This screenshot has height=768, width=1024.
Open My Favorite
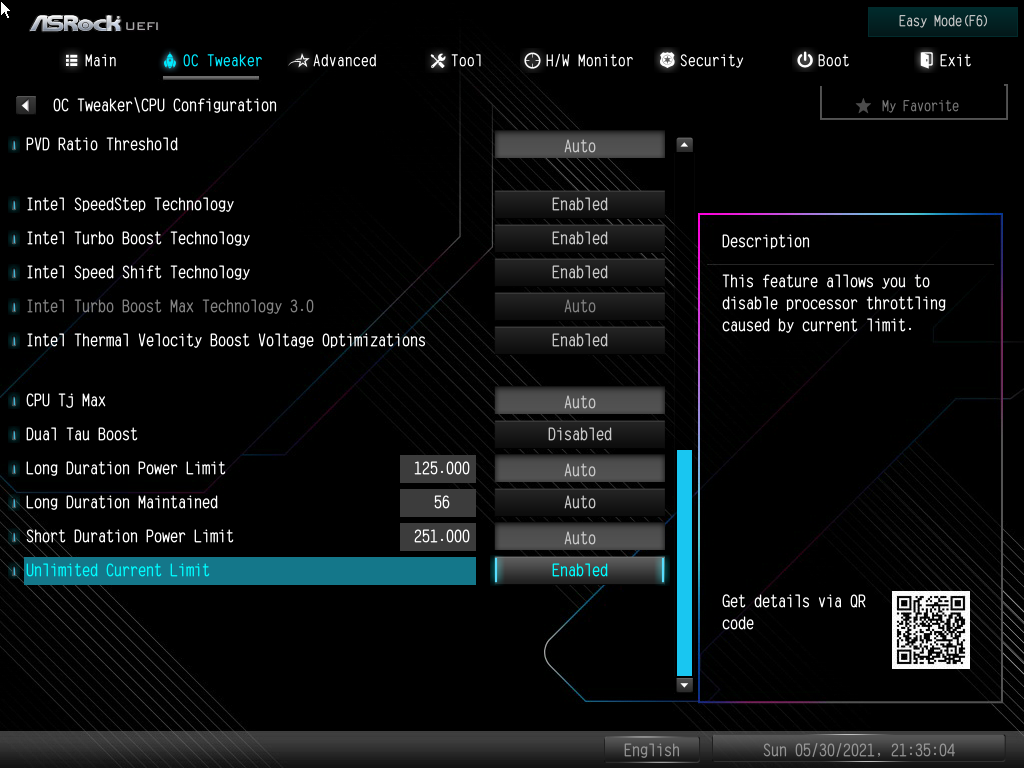coord(914,104)
